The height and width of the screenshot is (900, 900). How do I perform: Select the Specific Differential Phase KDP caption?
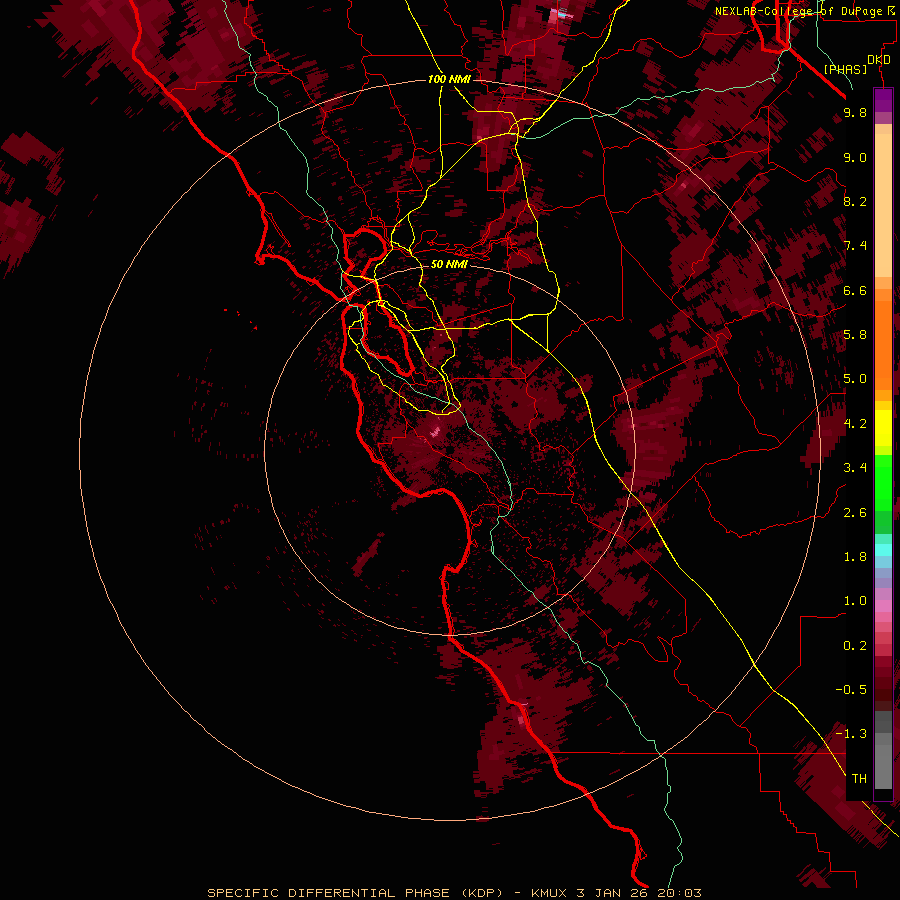coord(454,893)
